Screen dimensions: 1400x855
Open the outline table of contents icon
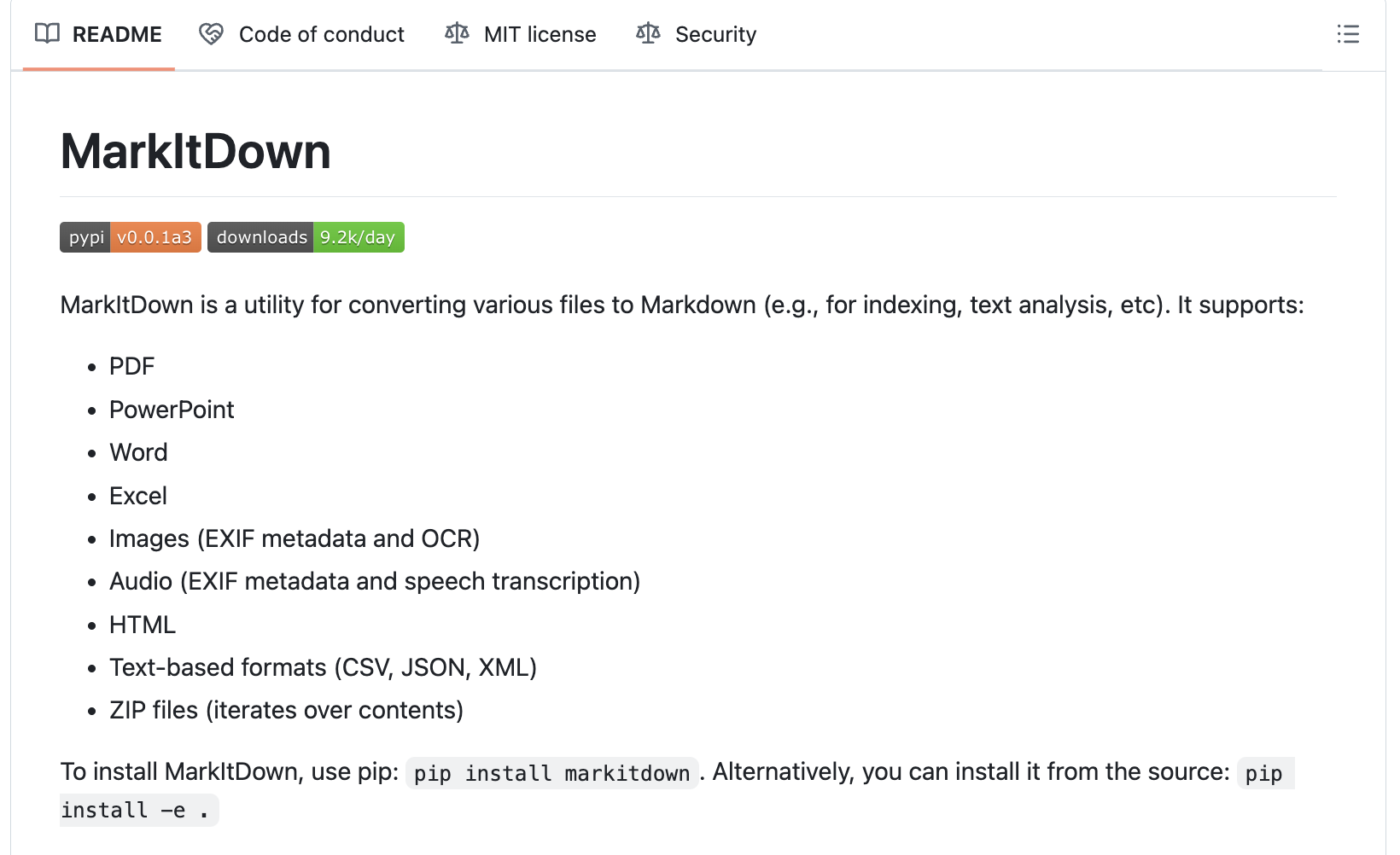pos(1348,34)
